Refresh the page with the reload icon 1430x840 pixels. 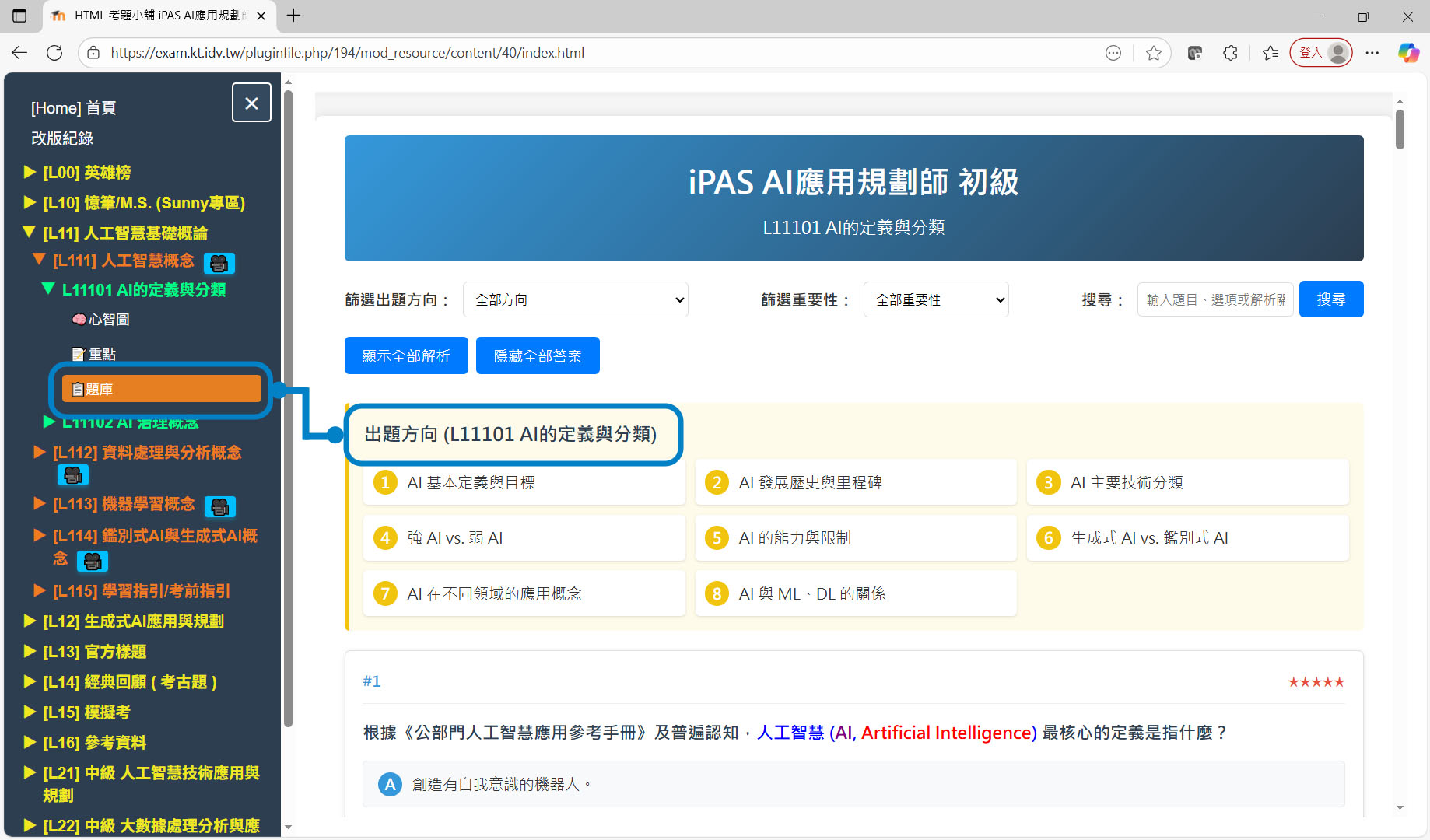[x=54, y=53]
